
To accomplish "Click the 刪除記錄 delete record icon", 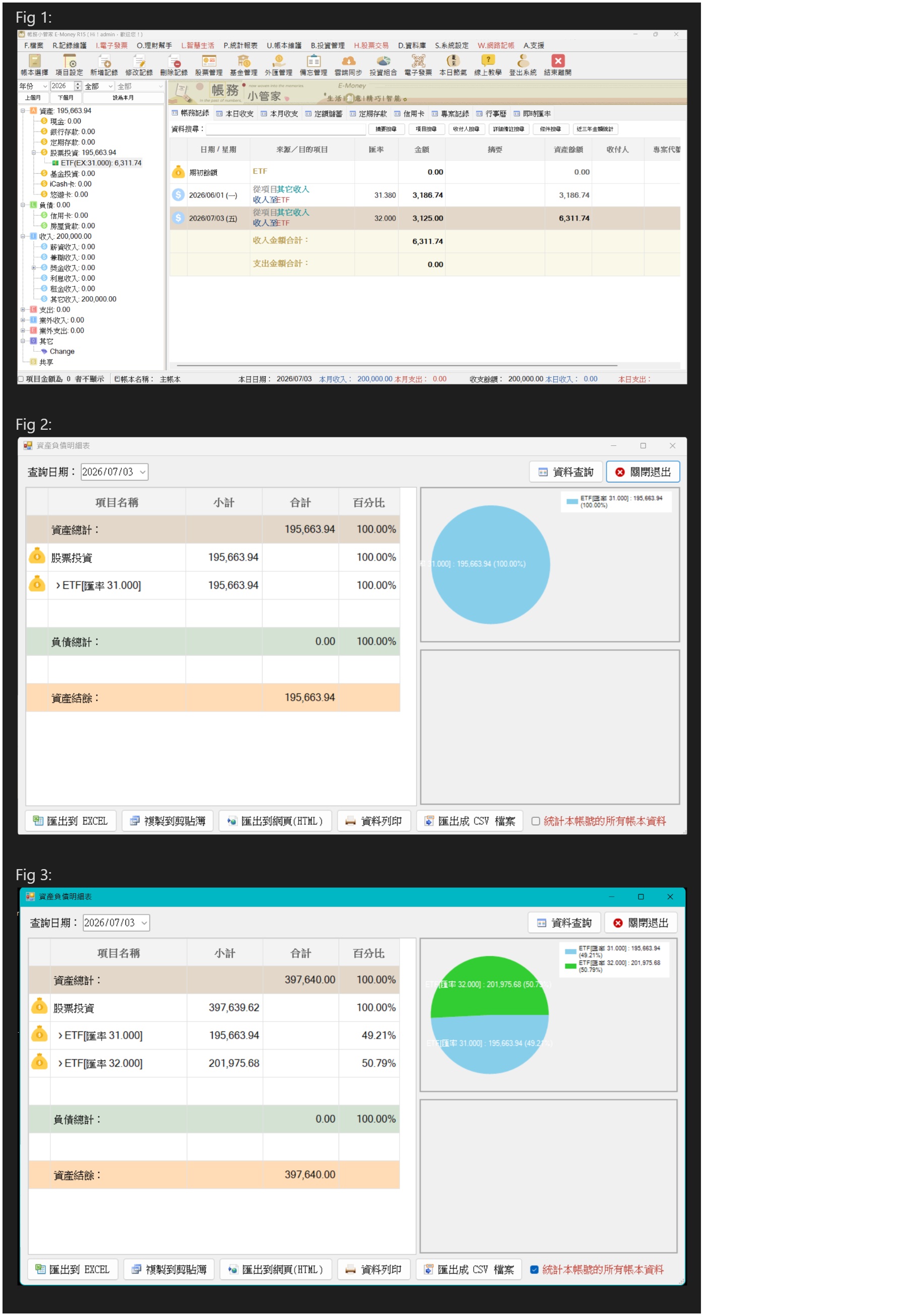I will tap(174, 65).
